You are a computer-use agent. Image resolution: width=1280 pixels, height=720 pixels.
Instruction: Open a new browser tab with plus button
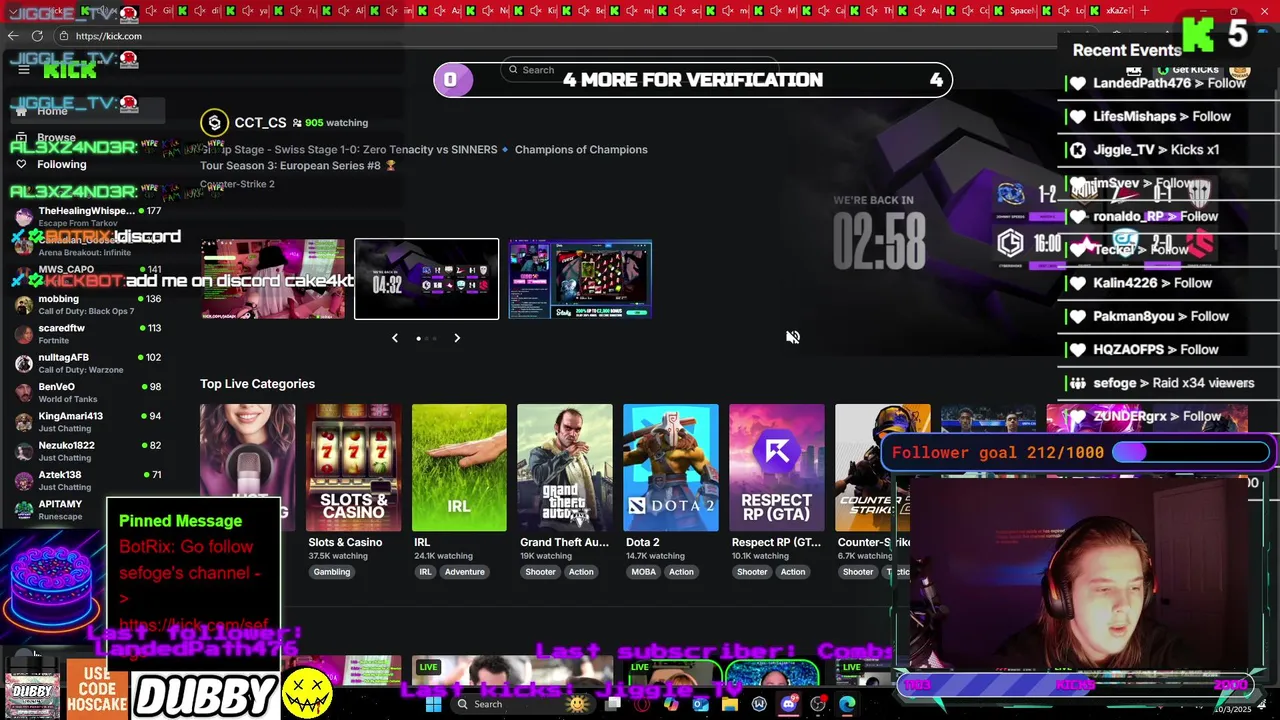(1144, 11)
